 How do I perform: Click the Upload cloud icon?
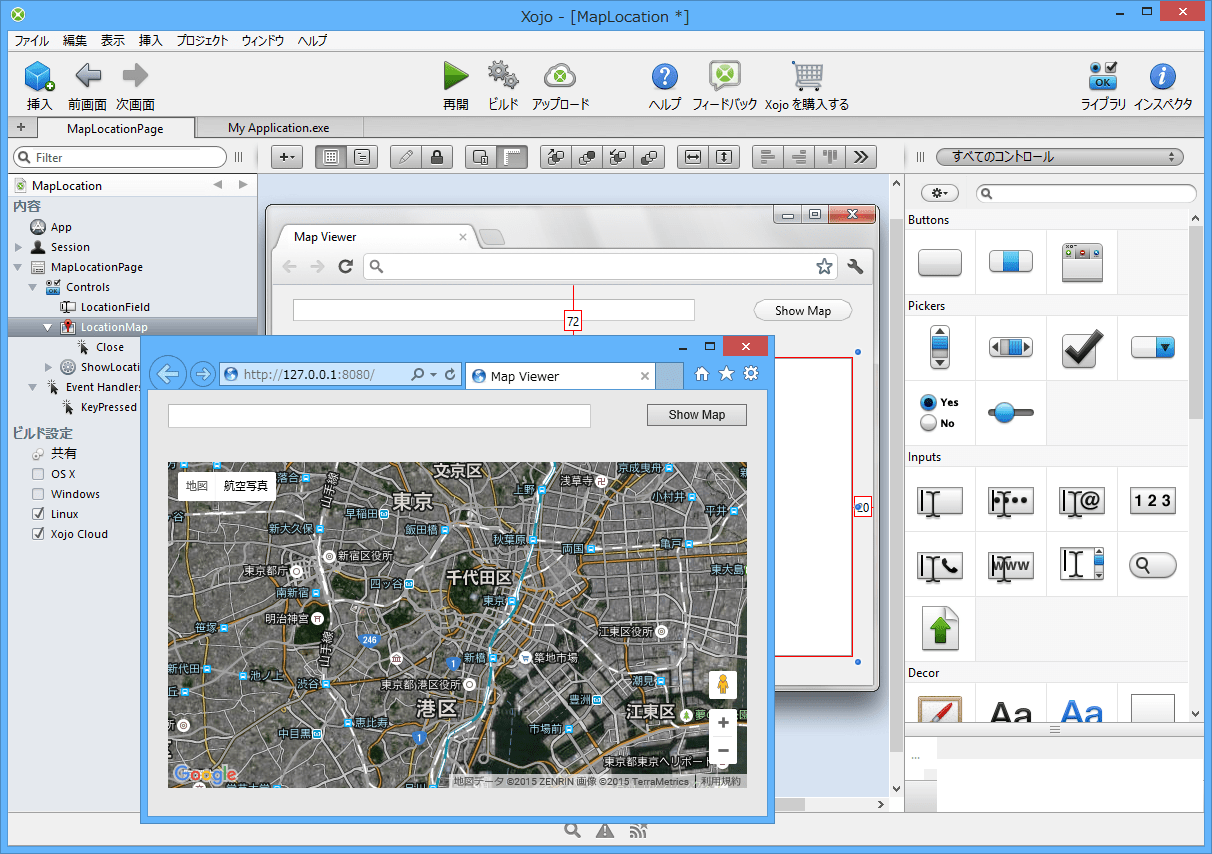tap(560, 76)
